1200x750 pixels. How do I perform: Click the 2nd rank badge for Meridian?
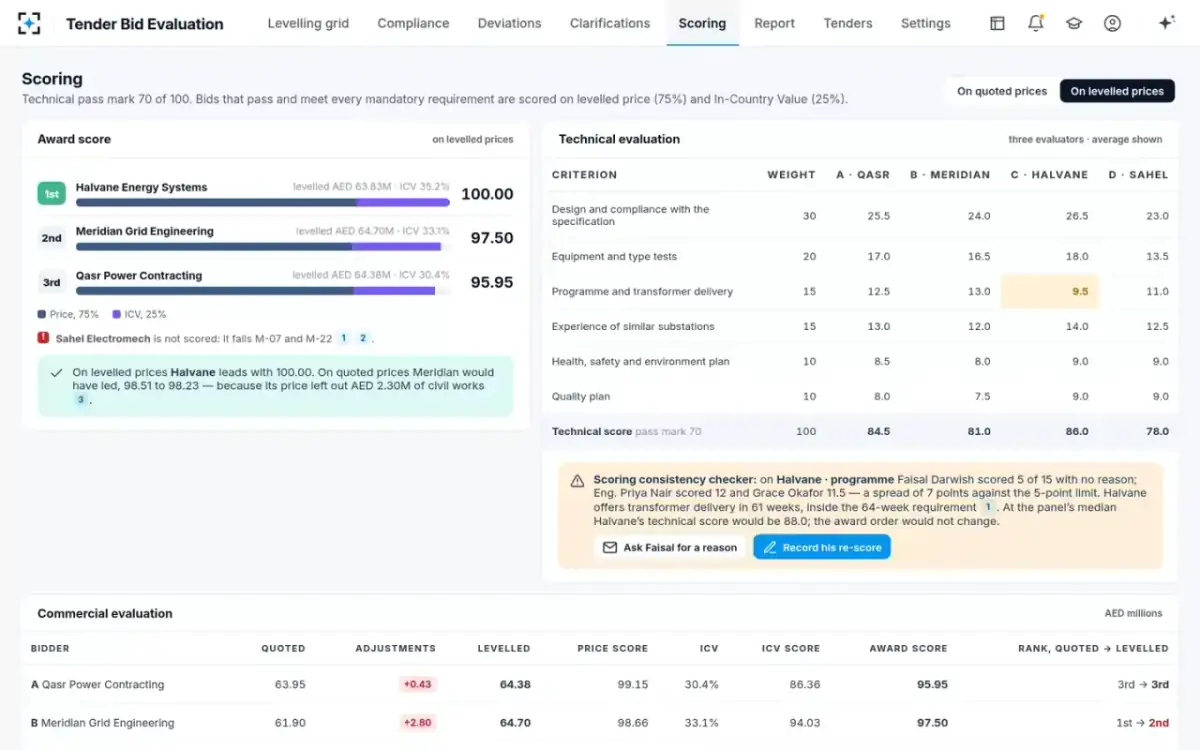[x=51, y=238]
